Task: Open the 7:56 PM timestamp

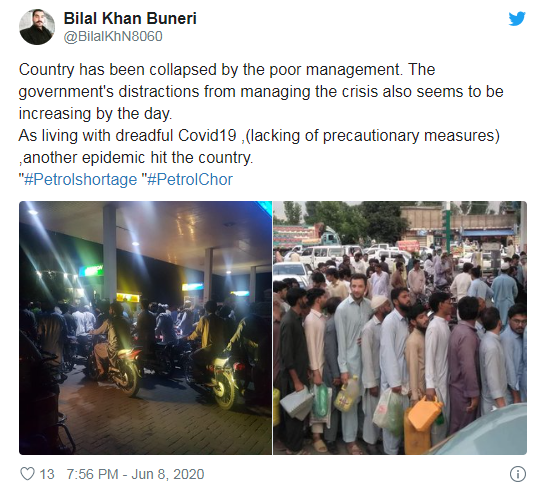Action: coord(92,474)
